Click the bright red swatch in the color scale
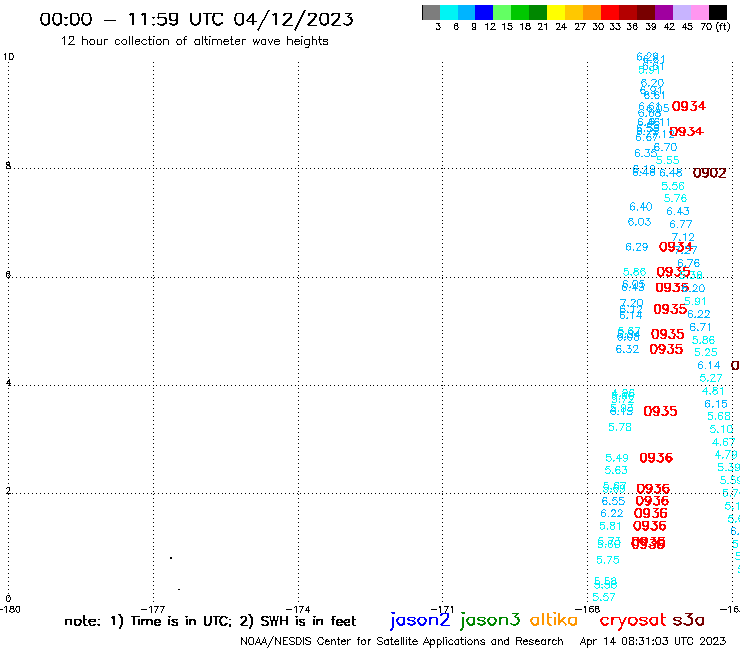The width and height of the screenshot is (740, 650). coord(610,12)
